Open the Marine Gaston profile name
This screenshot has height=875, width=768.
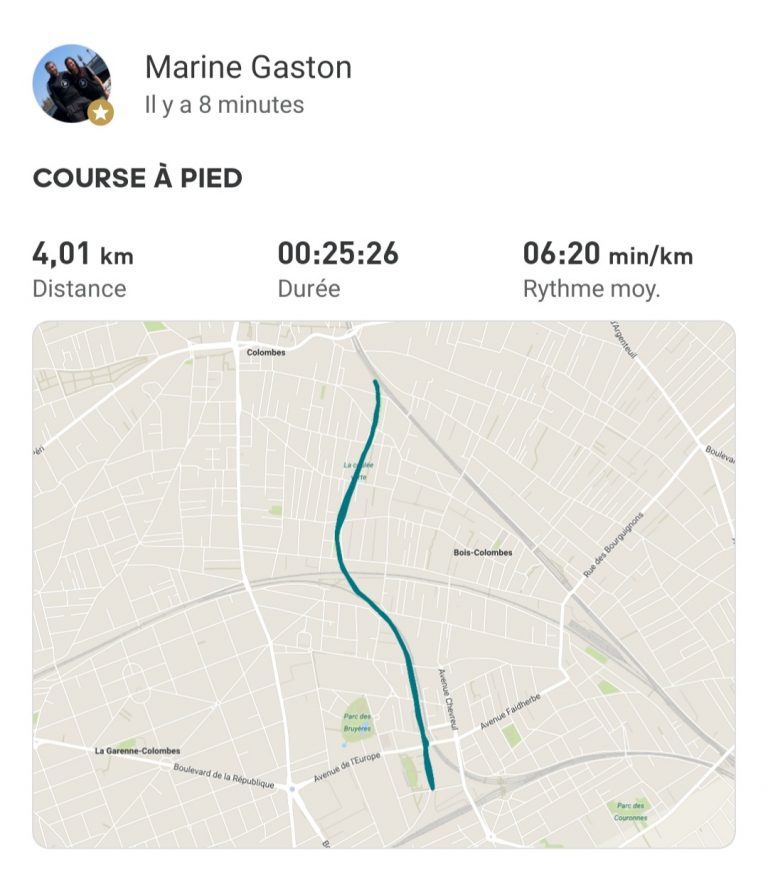click(x=248, y=68)
